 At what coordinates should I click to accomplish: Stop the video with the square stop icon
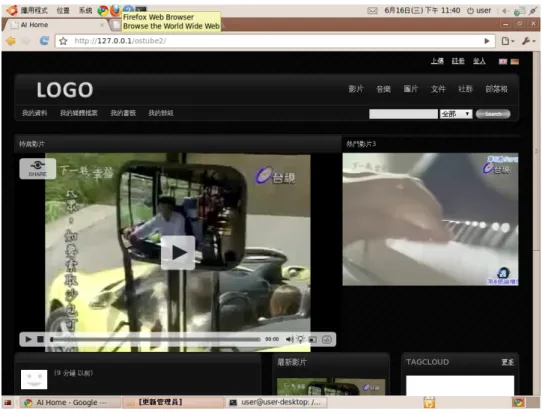click(x=40, y=339)
